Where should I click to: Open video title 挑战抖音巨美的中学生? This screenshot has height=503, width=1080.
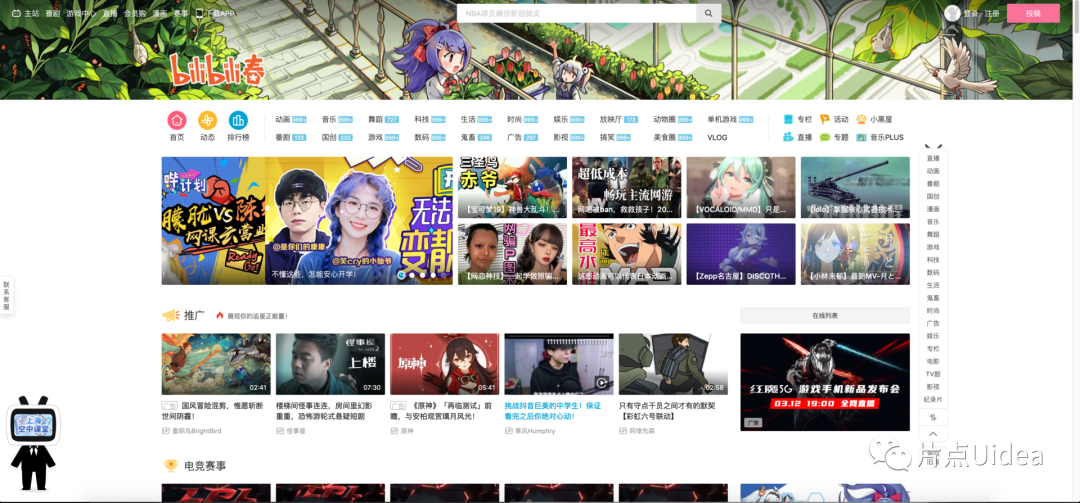[552, 411]
